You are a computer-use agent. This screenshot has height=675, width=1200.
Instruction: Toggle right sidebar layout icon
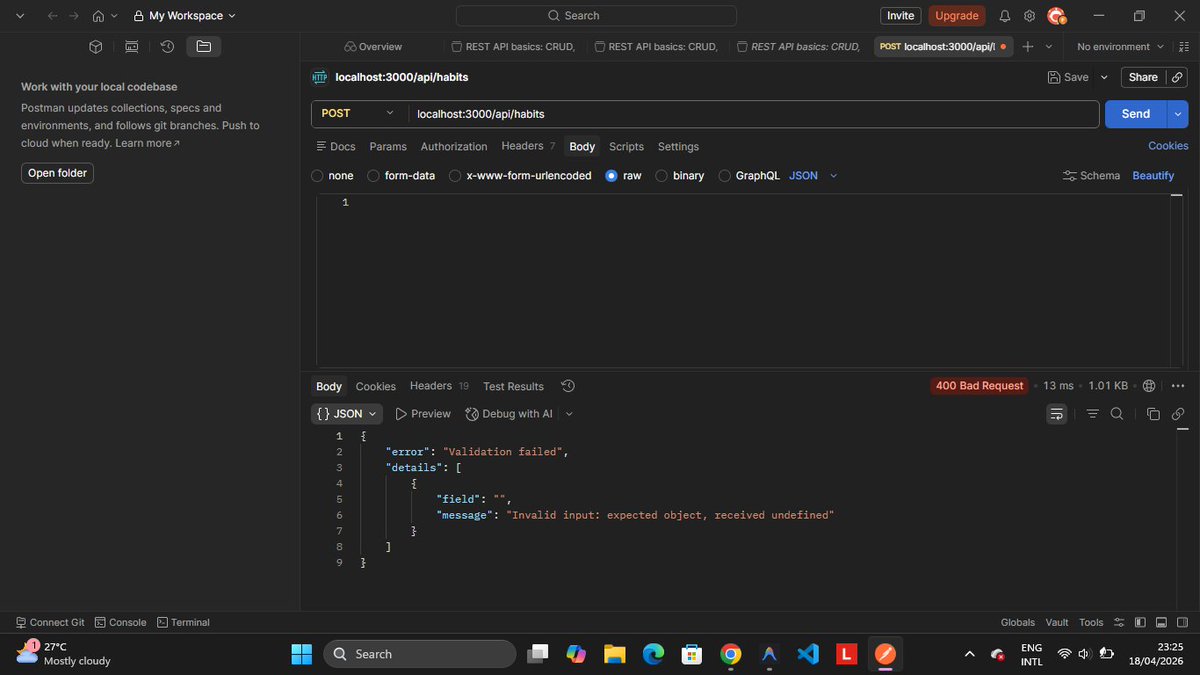[1181, 622]
